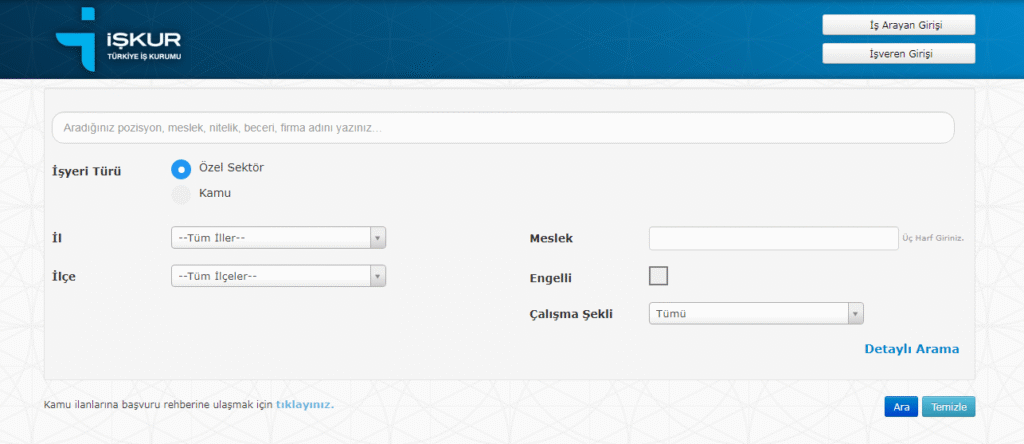This screenshot has width=1024, height=444.
Task: Open the İş Arayan Girişi login
Action: pos(897,24)
